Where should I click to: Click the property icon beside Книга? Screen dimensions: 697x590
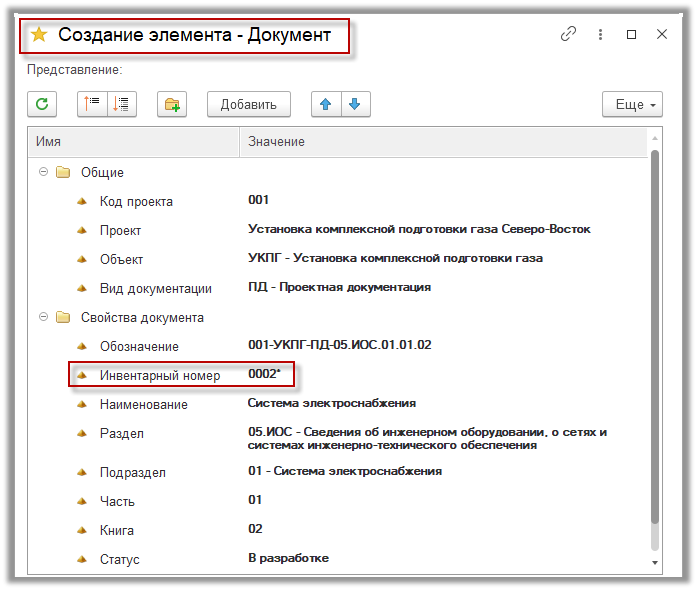(x=82, y=530)
